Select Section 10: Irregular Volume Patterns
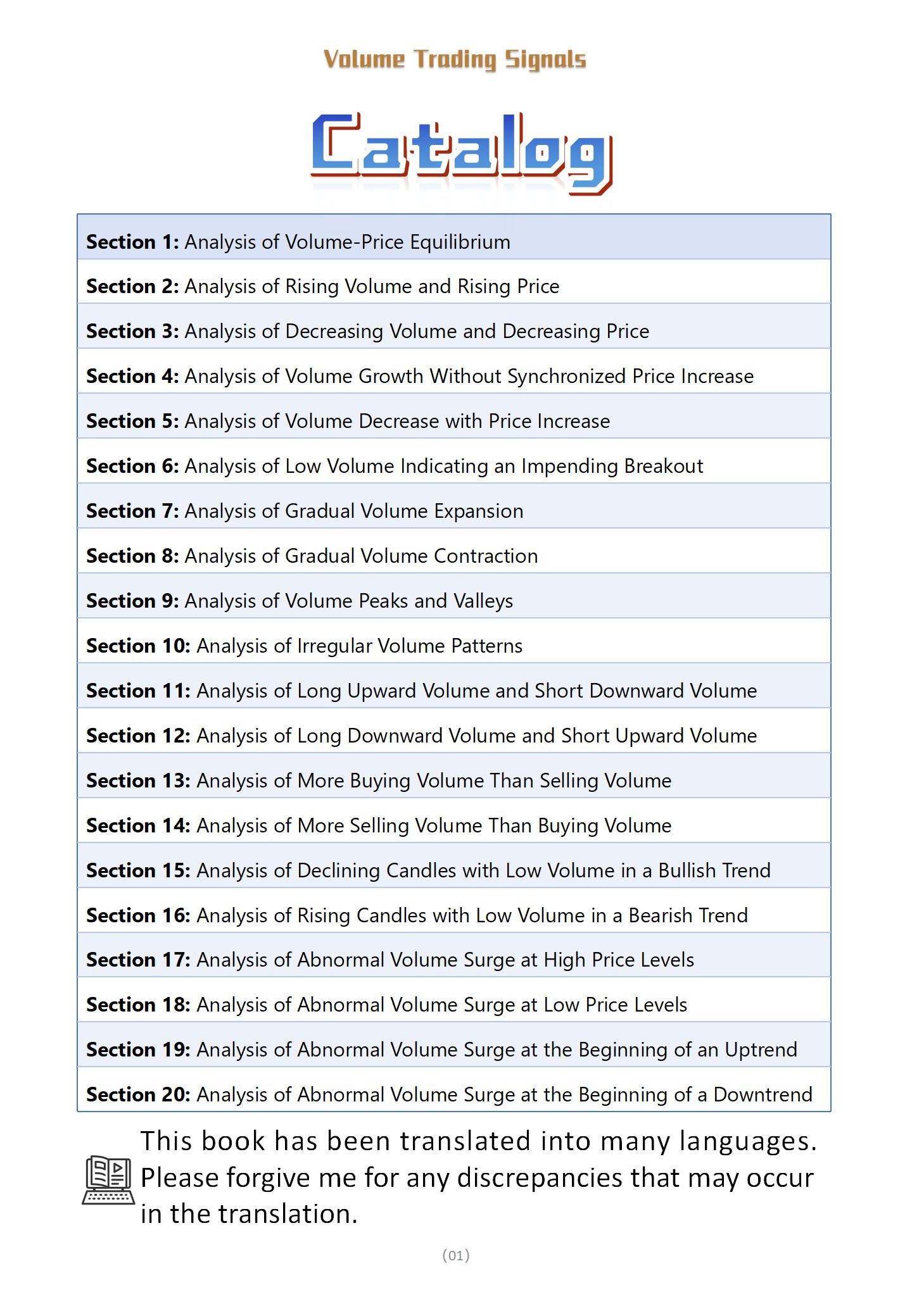Screen dimensions: 912x1316 point(304,646)
